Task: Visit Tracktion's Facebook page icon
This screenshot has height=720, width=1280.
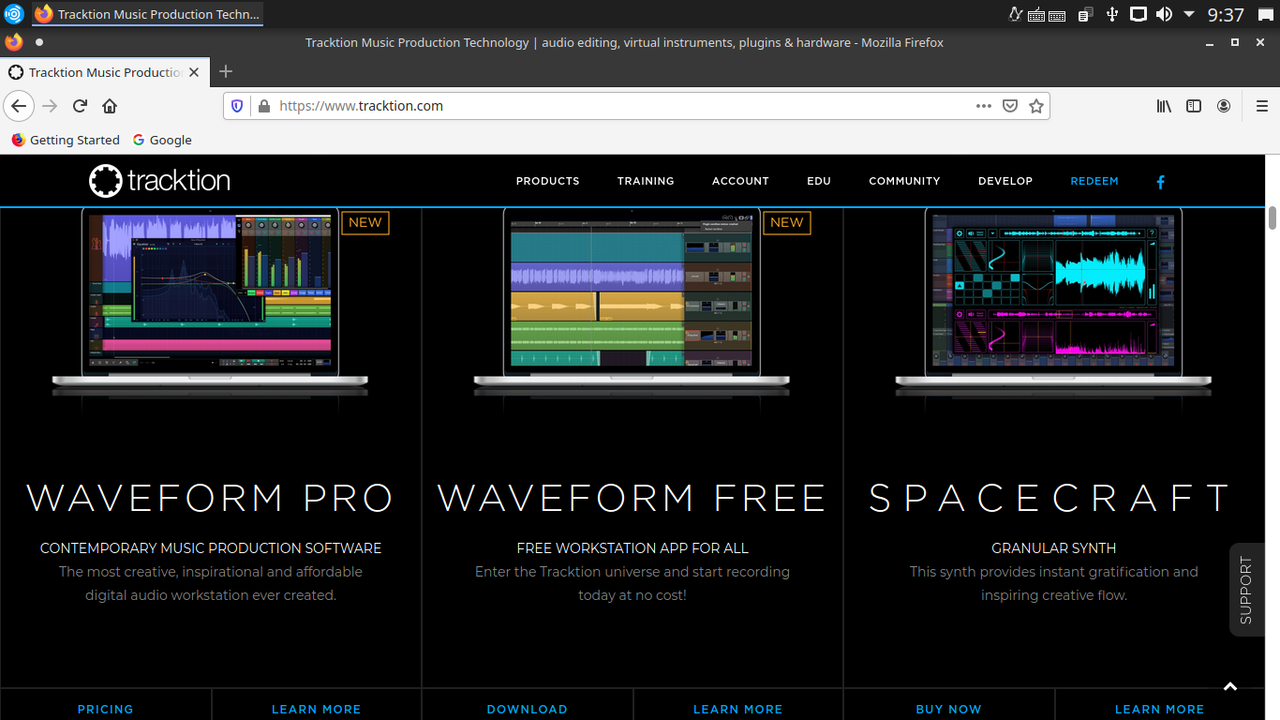Action: (1160, 182)
